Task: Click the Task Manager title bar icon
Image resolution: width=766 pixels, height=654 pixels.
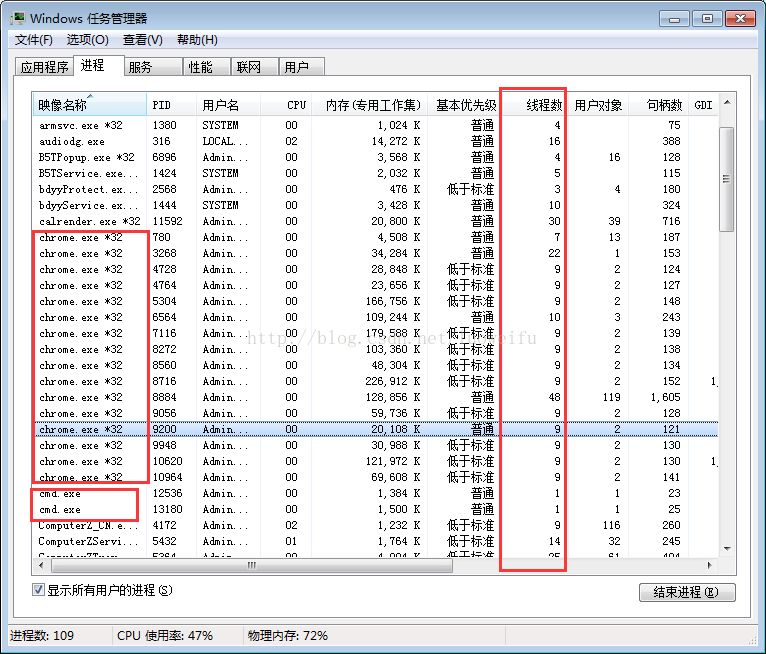Action: click(x=18, y=19)
